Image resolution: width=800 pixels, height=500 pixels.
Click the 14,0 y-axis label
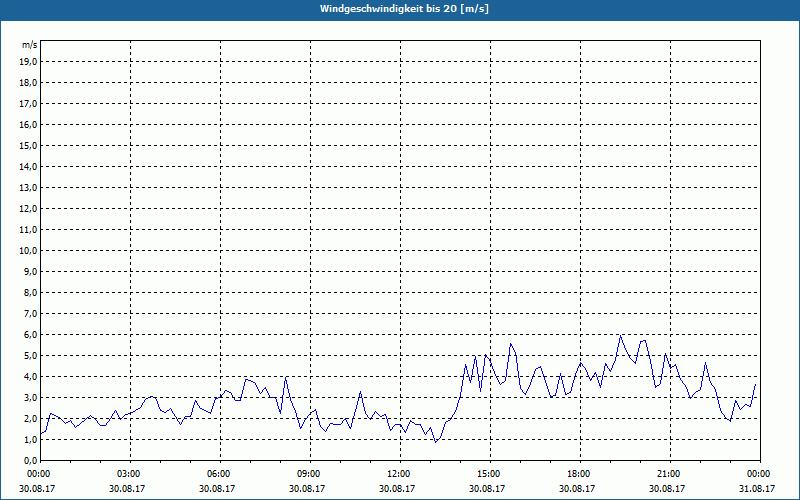tap(29, 166)
